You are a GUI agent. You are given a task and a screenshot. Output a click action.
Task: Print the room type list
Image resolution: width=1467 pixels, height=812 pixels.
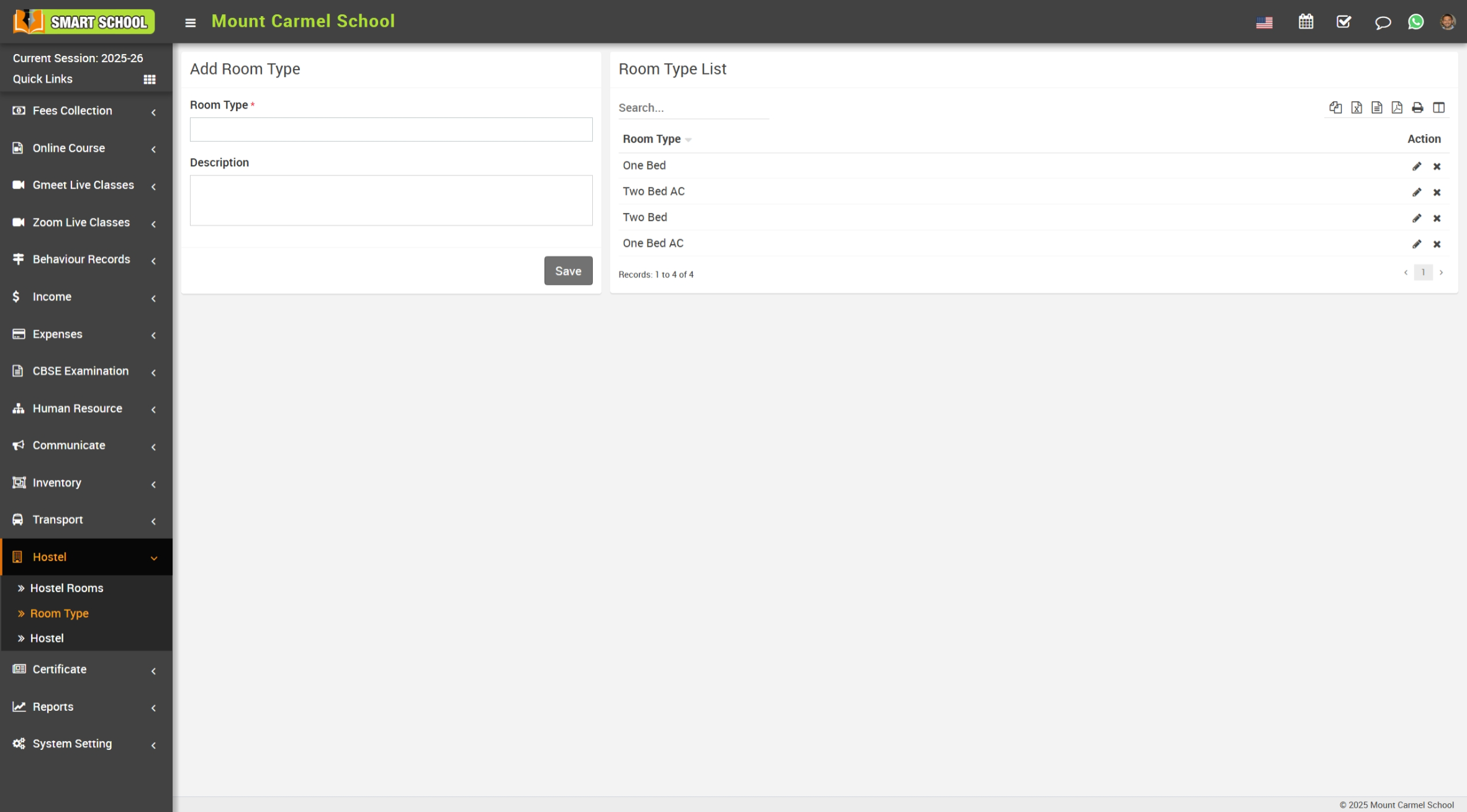(1417, 107)
